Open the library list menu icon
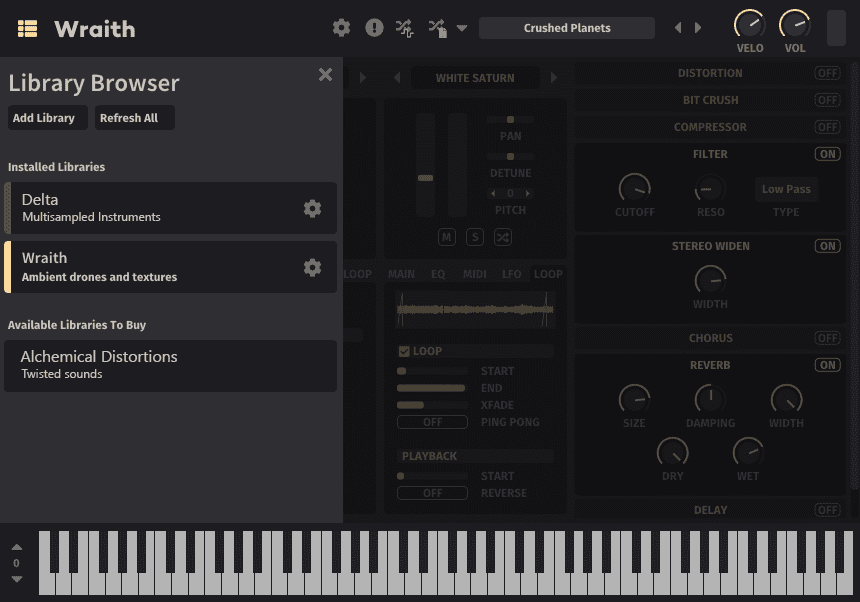860x602 pixels. coord(27,28)
